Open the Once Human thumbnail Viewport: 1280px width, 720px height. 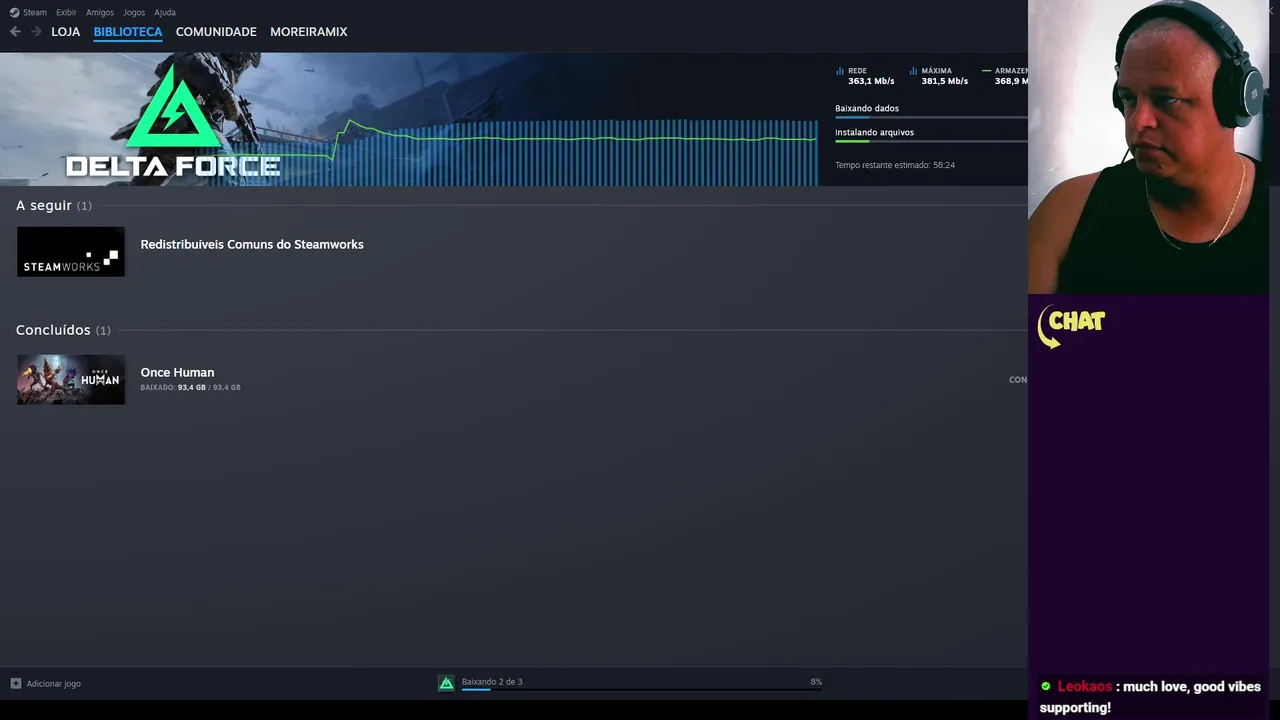[x=71, y=380]
